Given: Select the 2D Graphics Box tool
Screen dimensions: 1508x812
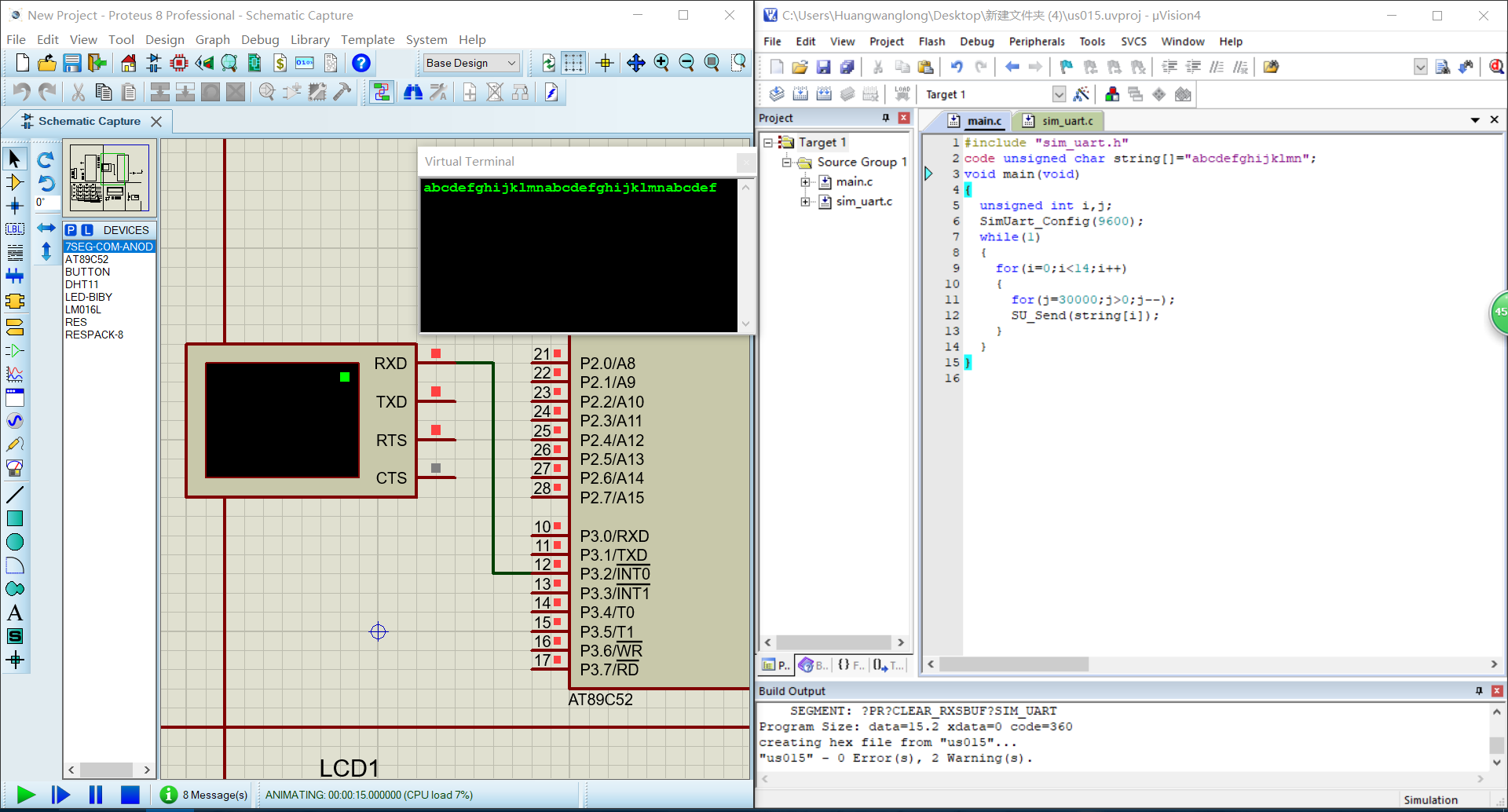Looking at the screenshot, I should [x=14, y=518].
